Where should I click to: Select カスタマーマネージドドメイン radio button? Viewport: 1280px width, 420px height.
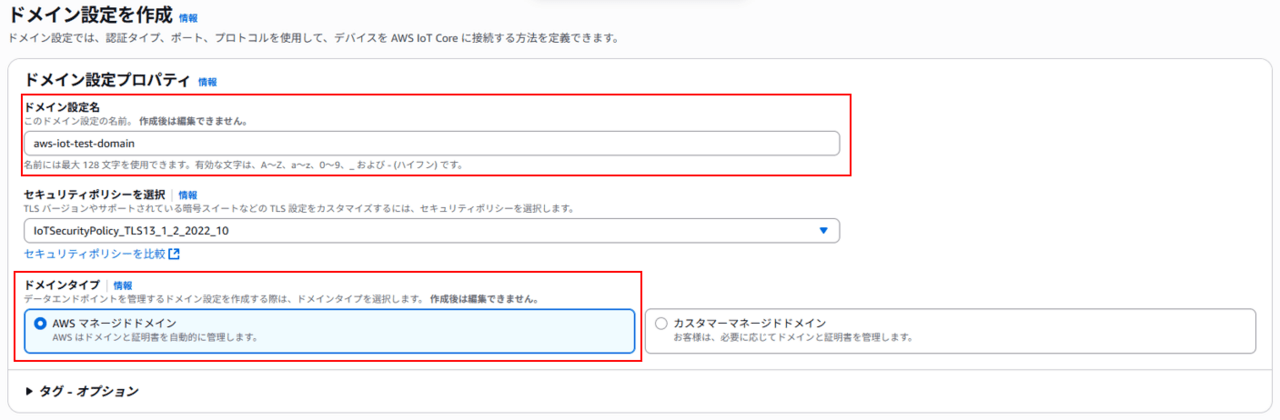(661, 323)
